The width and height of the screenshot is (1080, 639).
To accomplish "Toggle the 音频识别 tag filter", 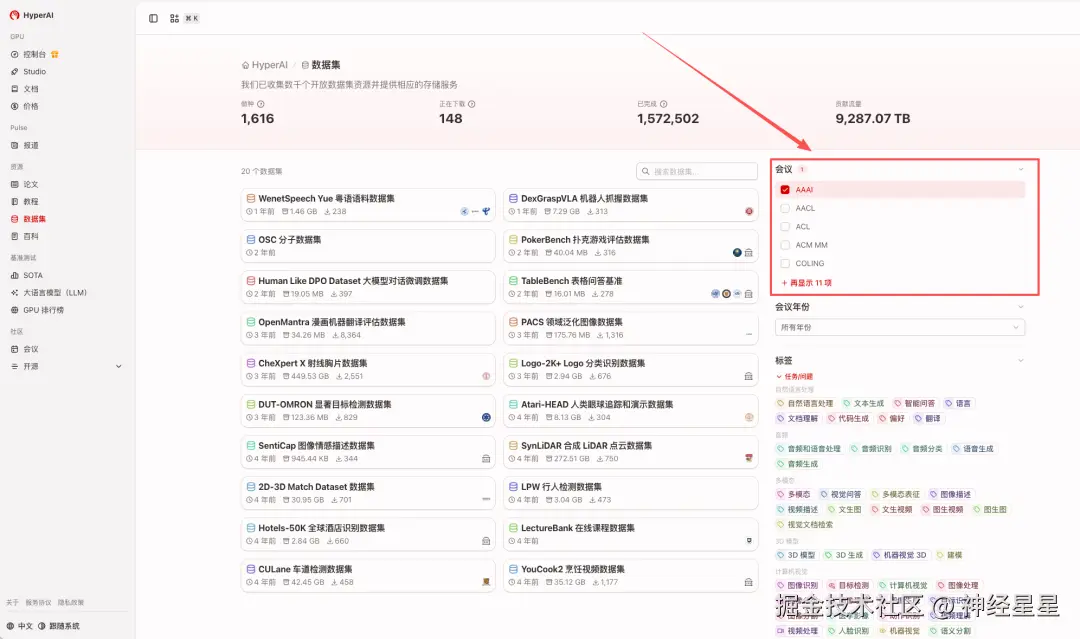I will (872, 449).
